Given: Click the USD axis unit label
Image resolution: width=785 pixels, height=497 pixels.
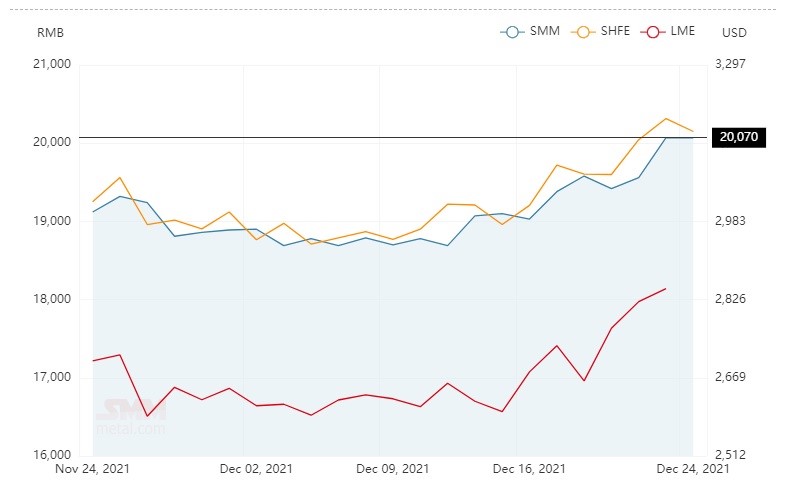Looking at the screenshot, I should coord(734,33).
